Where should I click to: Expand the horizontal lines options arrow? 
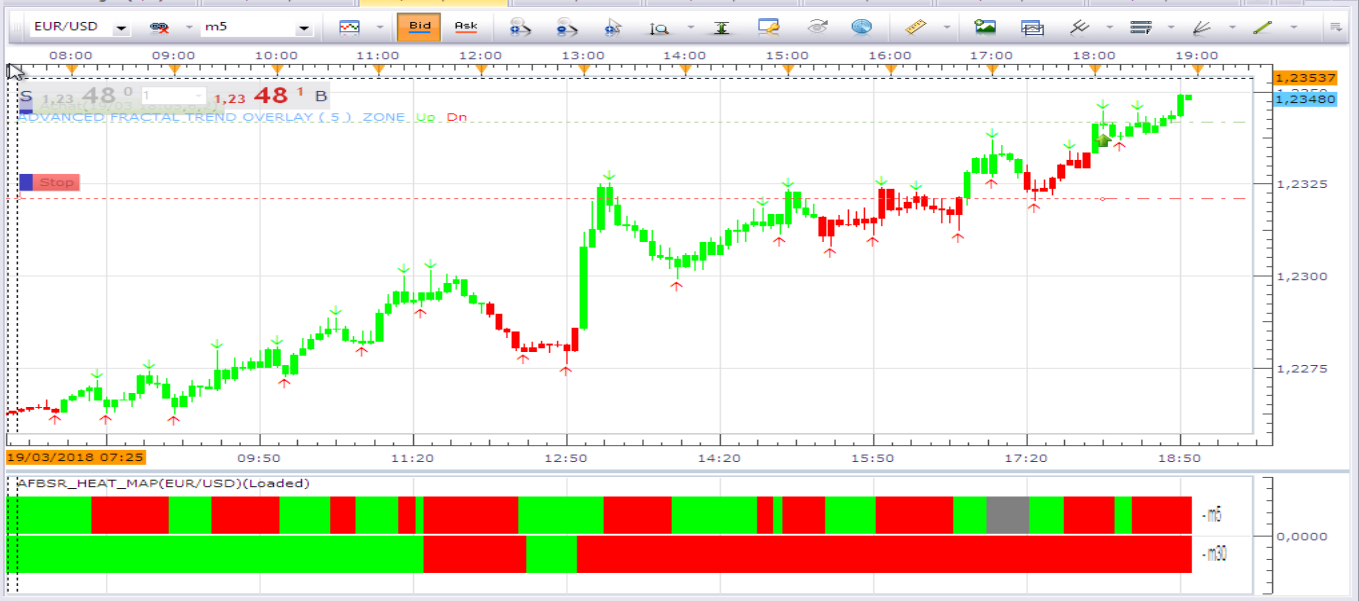(x=1170, y=28)
